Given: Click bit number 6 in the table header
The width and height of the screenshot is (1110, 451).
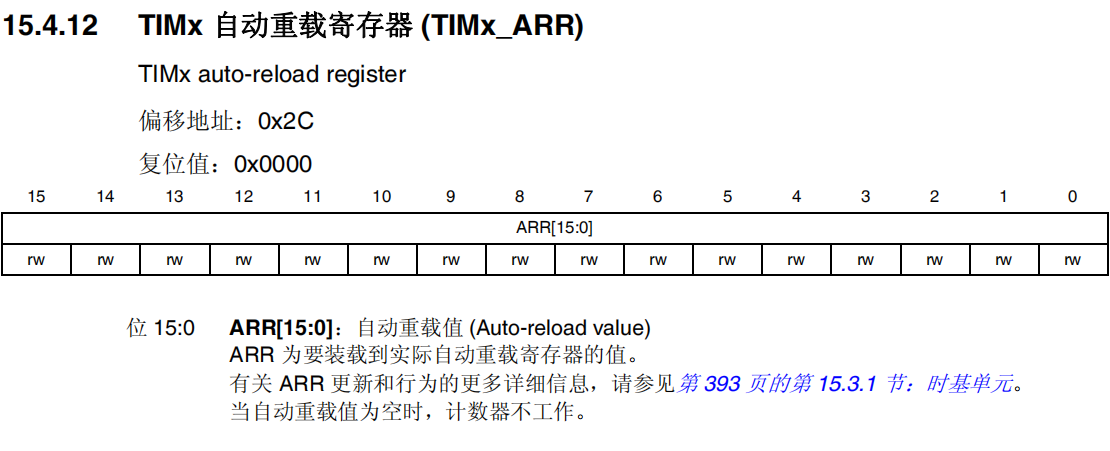Looking at the screenshot, I should click(658, 197).
